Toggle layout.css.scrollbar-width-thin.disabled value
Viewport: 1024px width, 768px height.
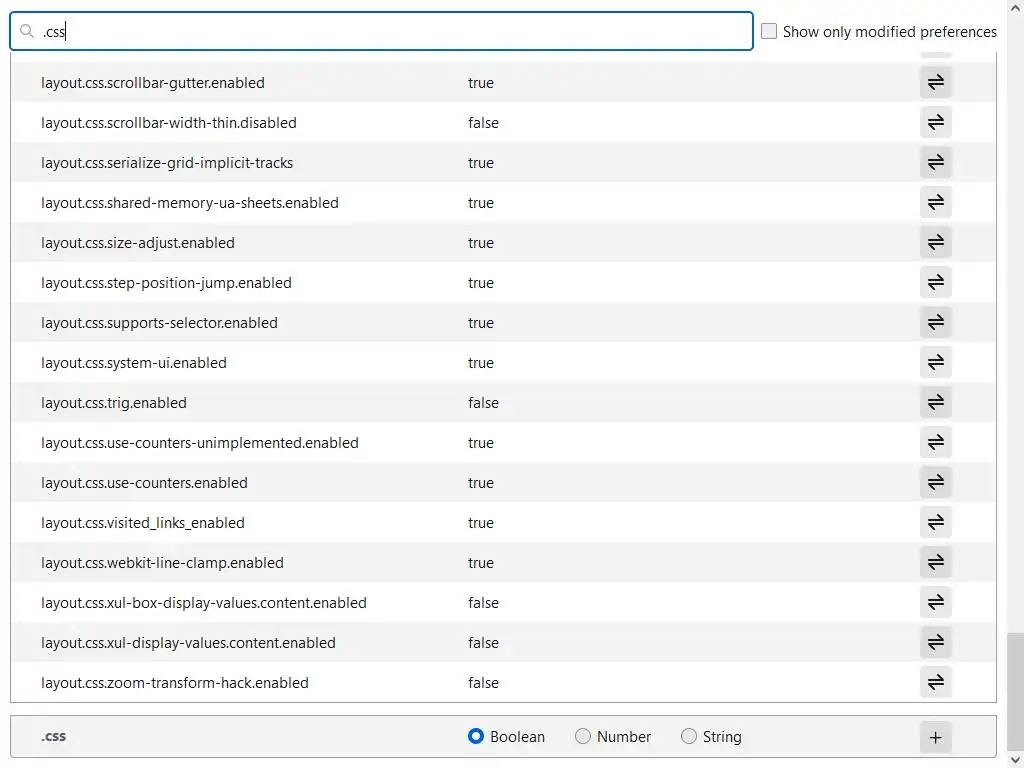tap(936, 122)
